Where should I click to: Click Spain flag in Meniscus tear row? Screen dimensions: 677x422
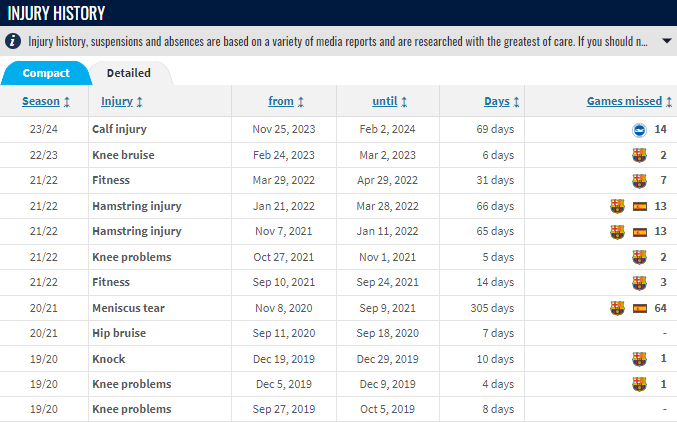(x=640, y=308)
